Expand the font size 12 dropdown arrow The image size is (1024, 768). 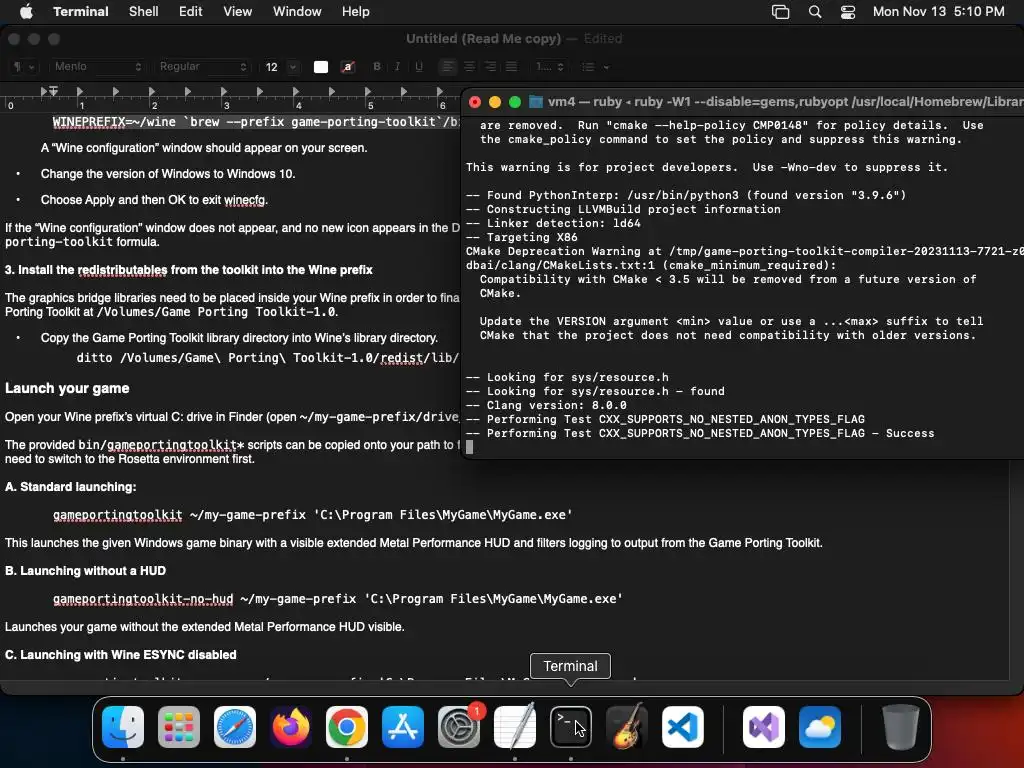[293, 67]
